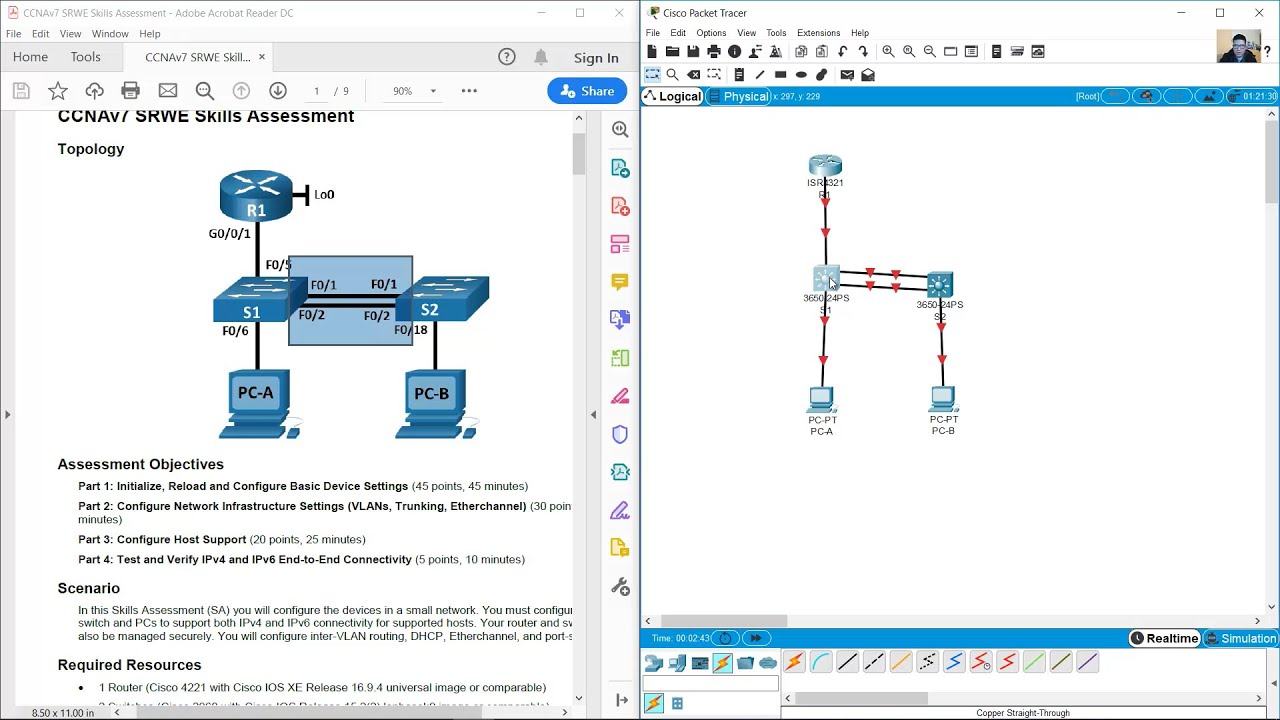
Task: Zoom in on the Packet Tracer workspace
Action: tap(888, 52)
